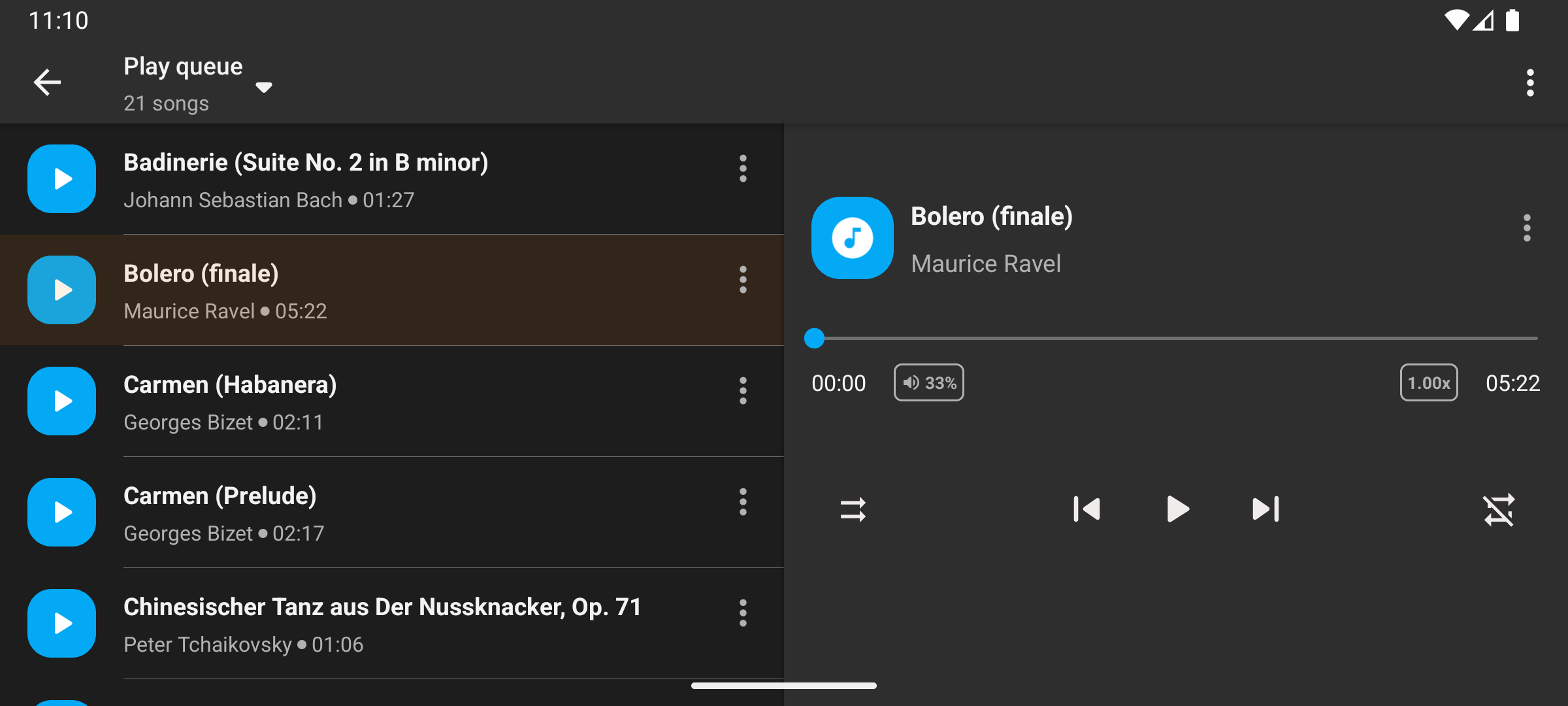Open now-playing track options menu

[1527, 228]
